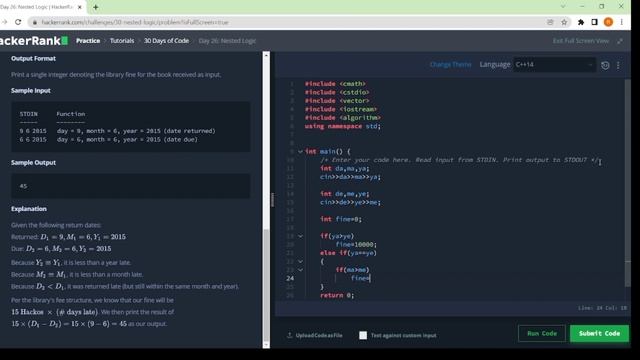Click the Run Code button

542,333
